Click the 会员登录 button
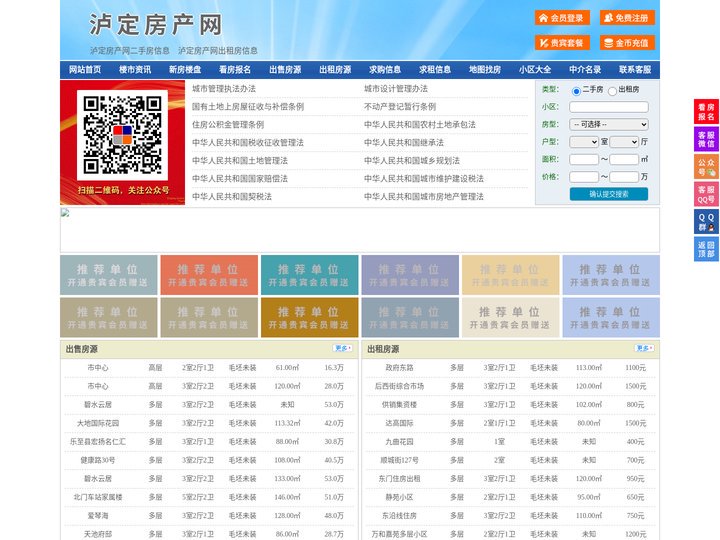The width and height of the screenshot is (720, 540). tap(562, 18)
